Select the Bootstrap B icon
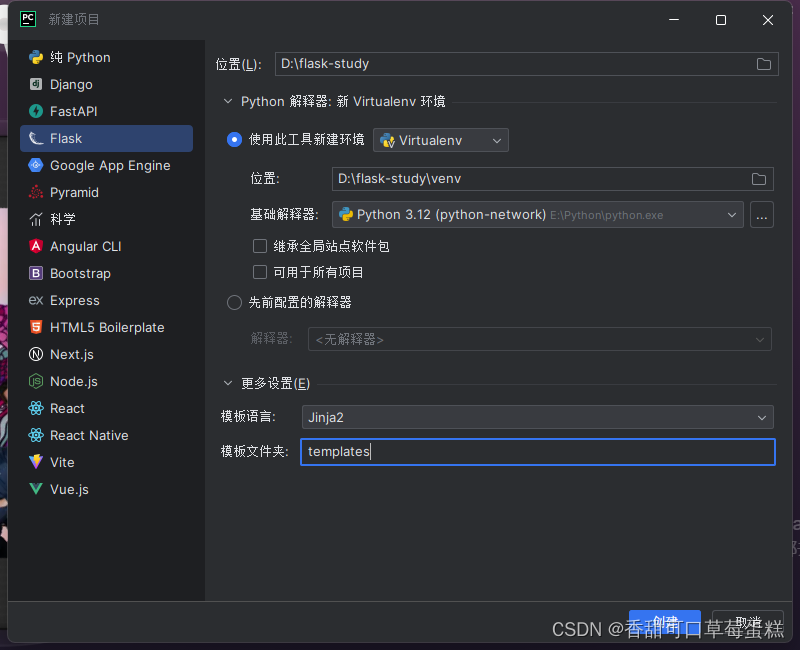This screenshot has height=650, width=800. [36, 273]
